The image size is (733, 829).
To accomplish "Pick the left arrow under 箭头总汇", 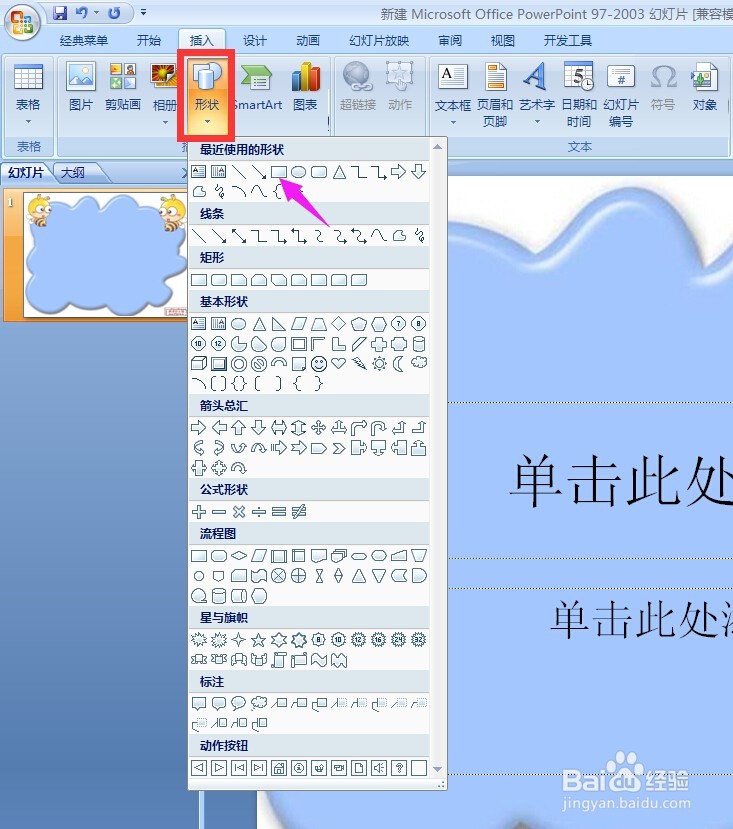I will [219, 427].
